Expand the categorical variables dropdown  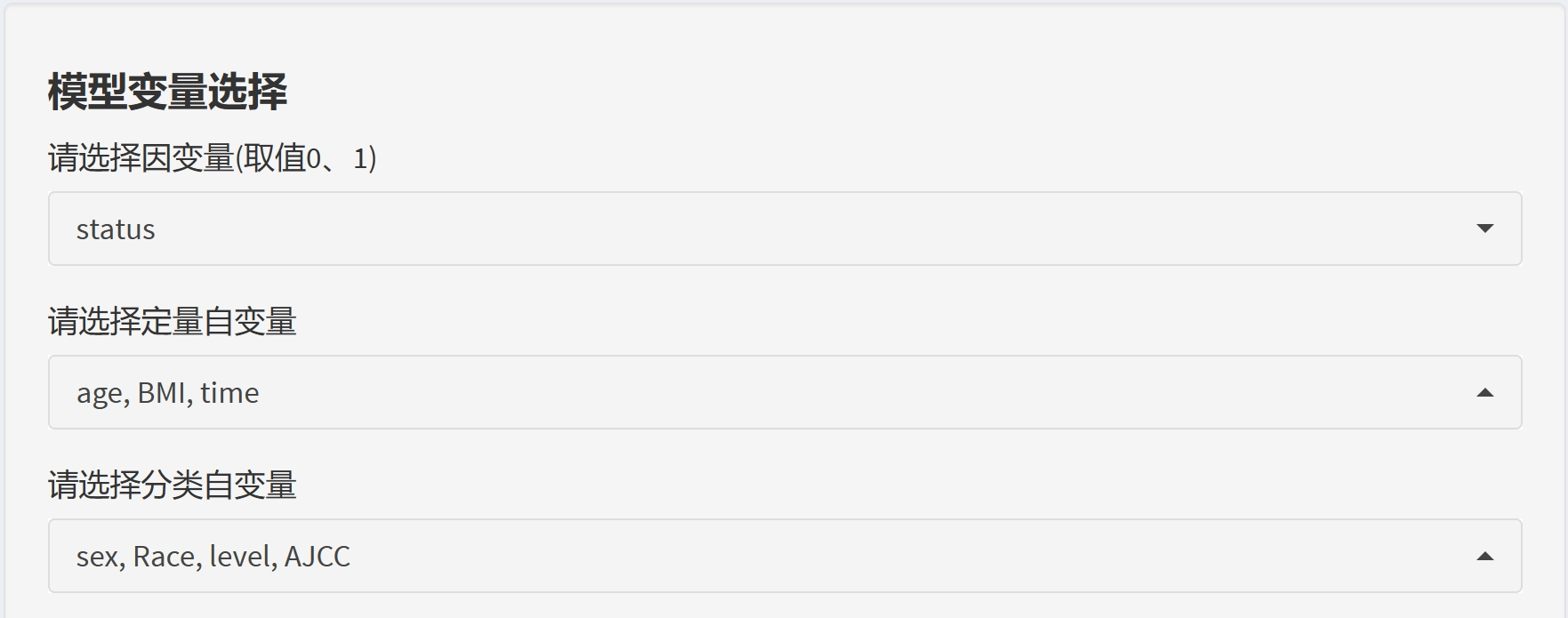coord(784,556)
